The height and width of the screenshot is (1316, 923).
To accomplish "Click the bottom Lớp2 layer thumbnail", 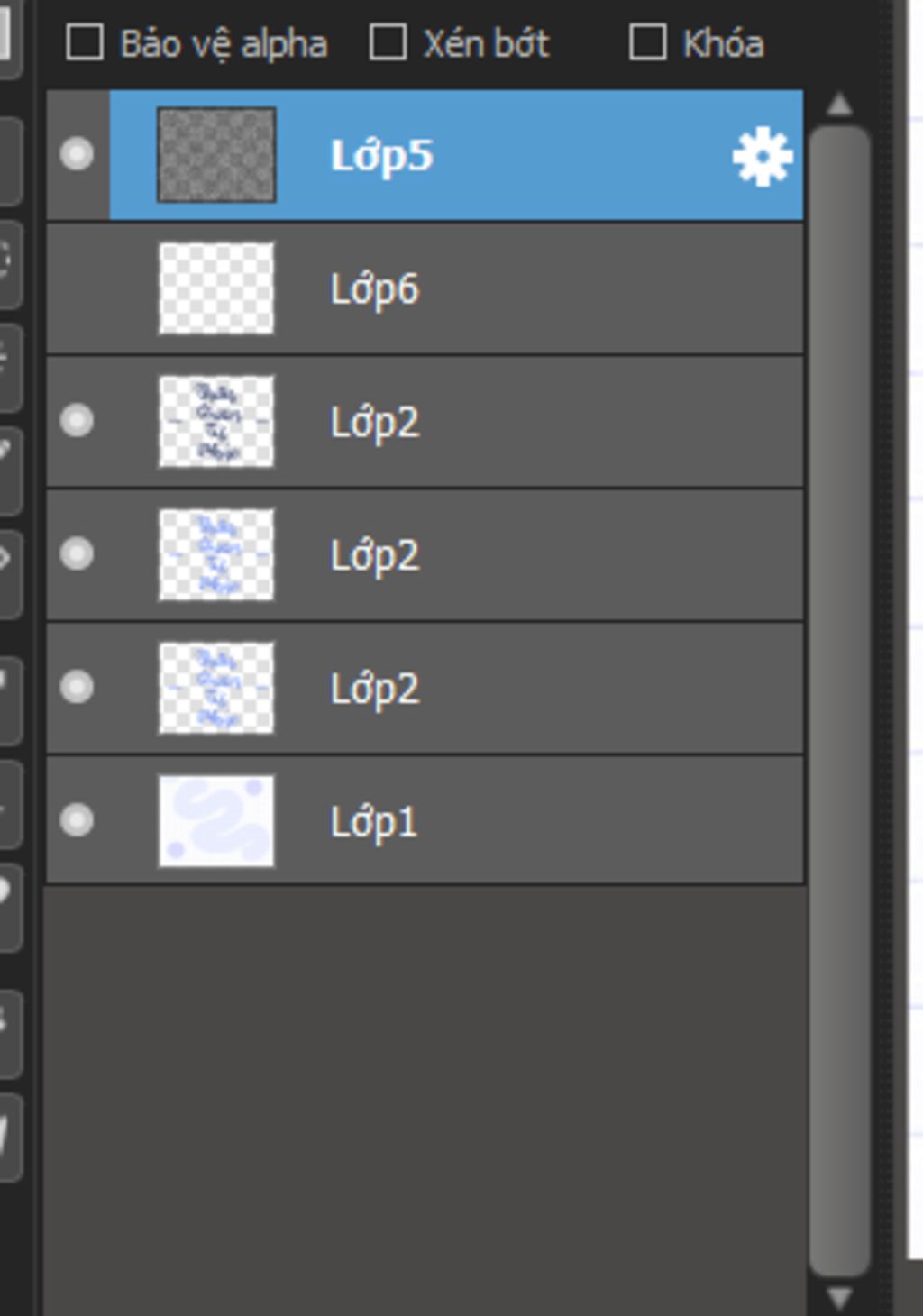I will pyautogui.click(x=216, y=688).
